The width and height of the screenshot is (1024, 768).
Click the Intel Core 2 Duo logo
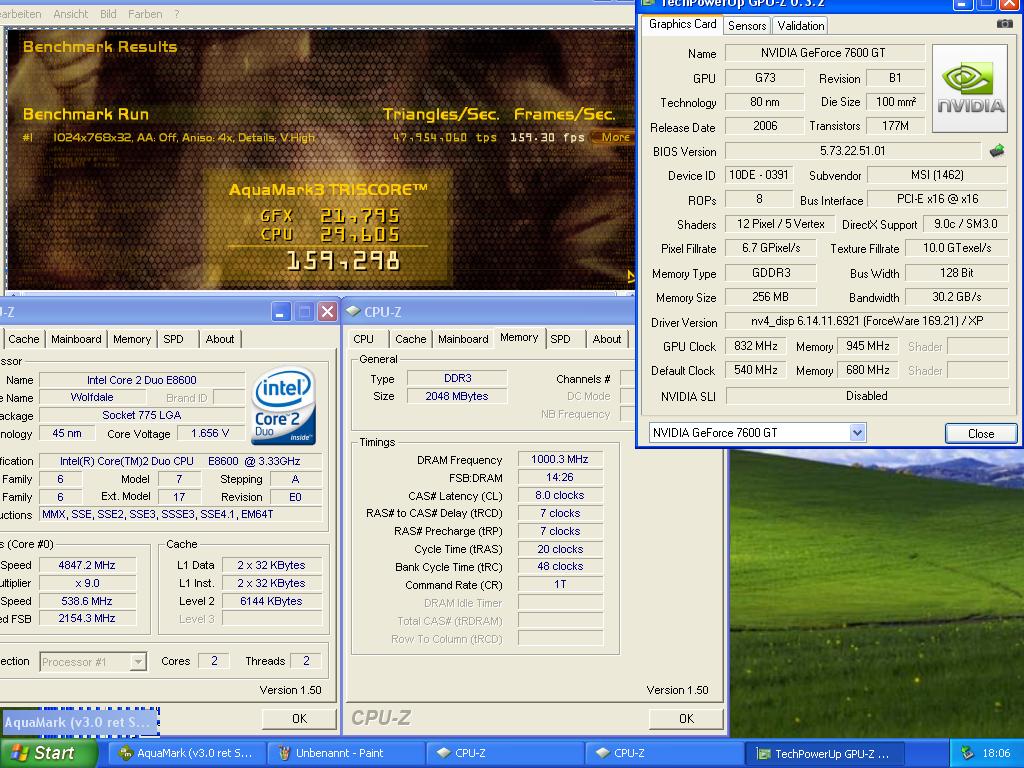click(285, 406)
